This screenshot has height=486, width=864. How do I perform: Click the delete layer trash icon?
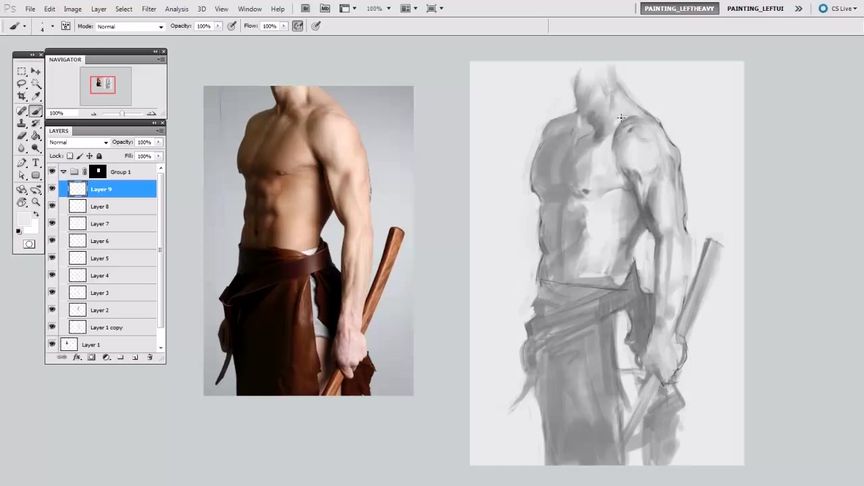(x=150, y=357)
